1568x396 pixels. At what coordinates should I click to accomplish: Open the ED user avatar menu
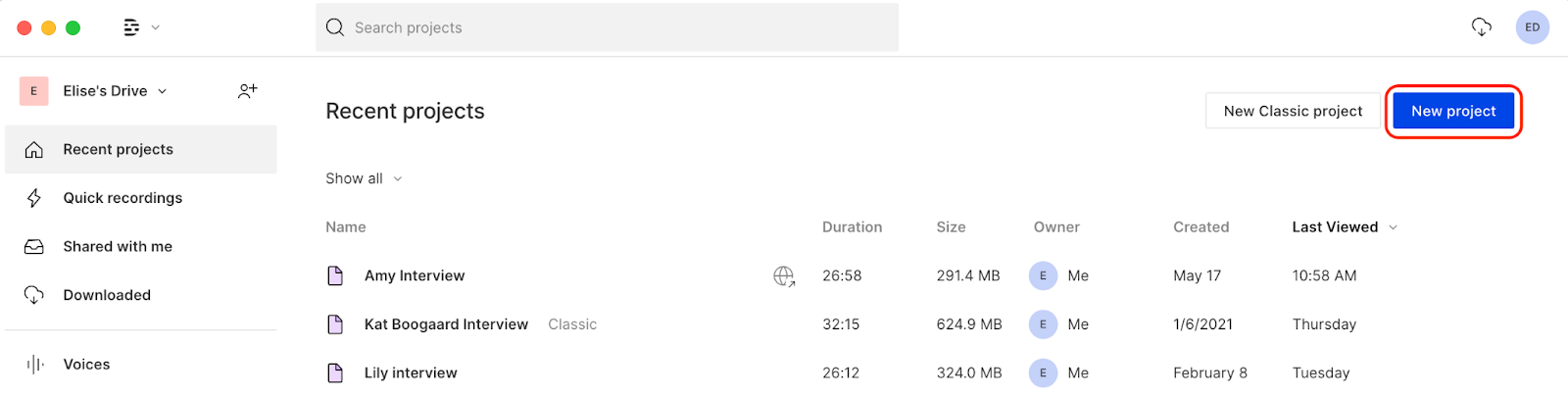pyautogui.click(x=1532, y=27)
